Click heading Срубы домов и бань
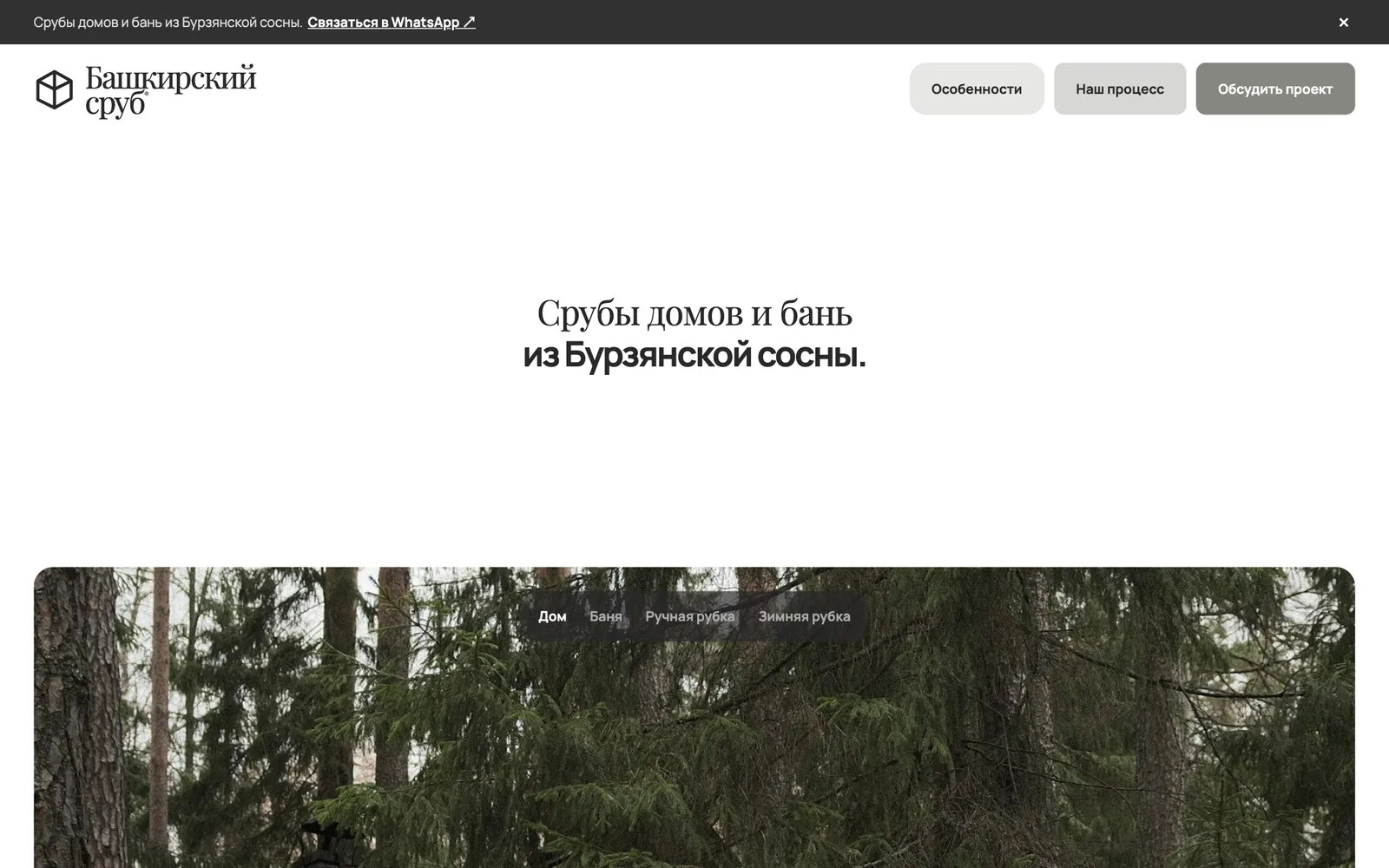Viewport: 1389px width, 868px height. tap(694, 313)
